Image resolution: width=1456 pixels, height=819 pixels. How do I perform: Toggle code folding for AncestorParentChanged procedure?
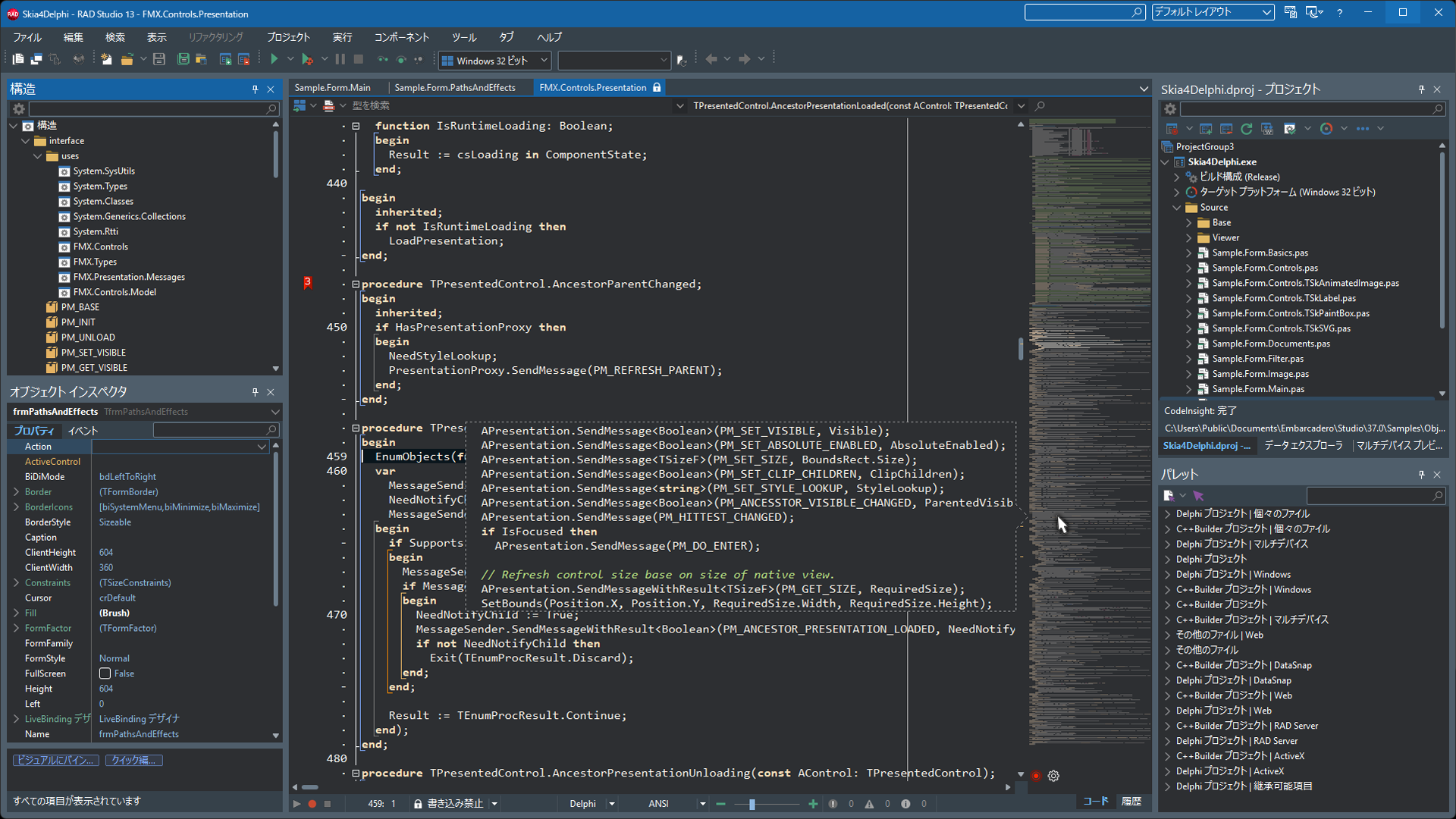[355, 284]
